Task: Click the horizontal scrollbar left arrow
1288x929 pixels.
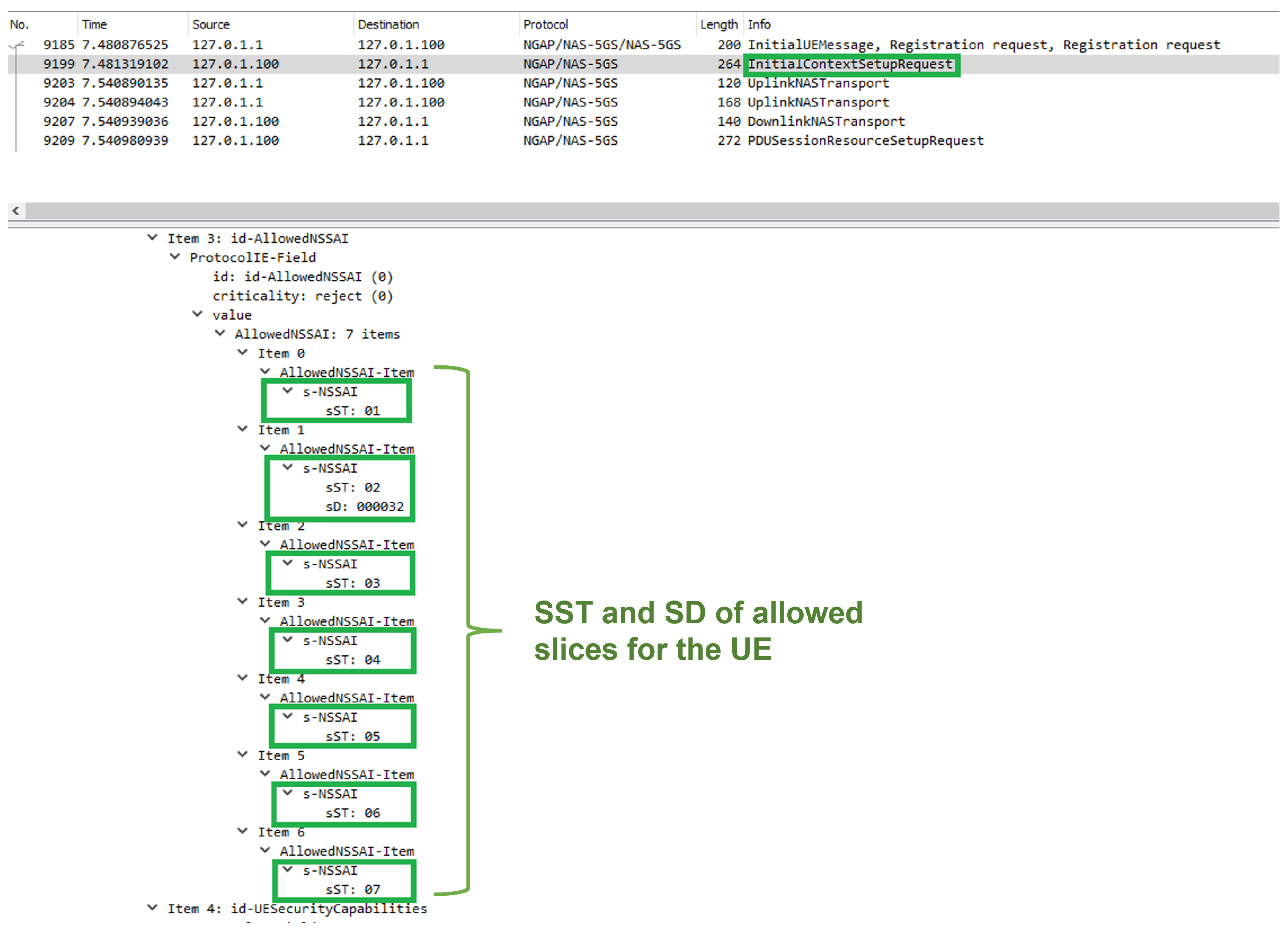Action: pos(16,211)
